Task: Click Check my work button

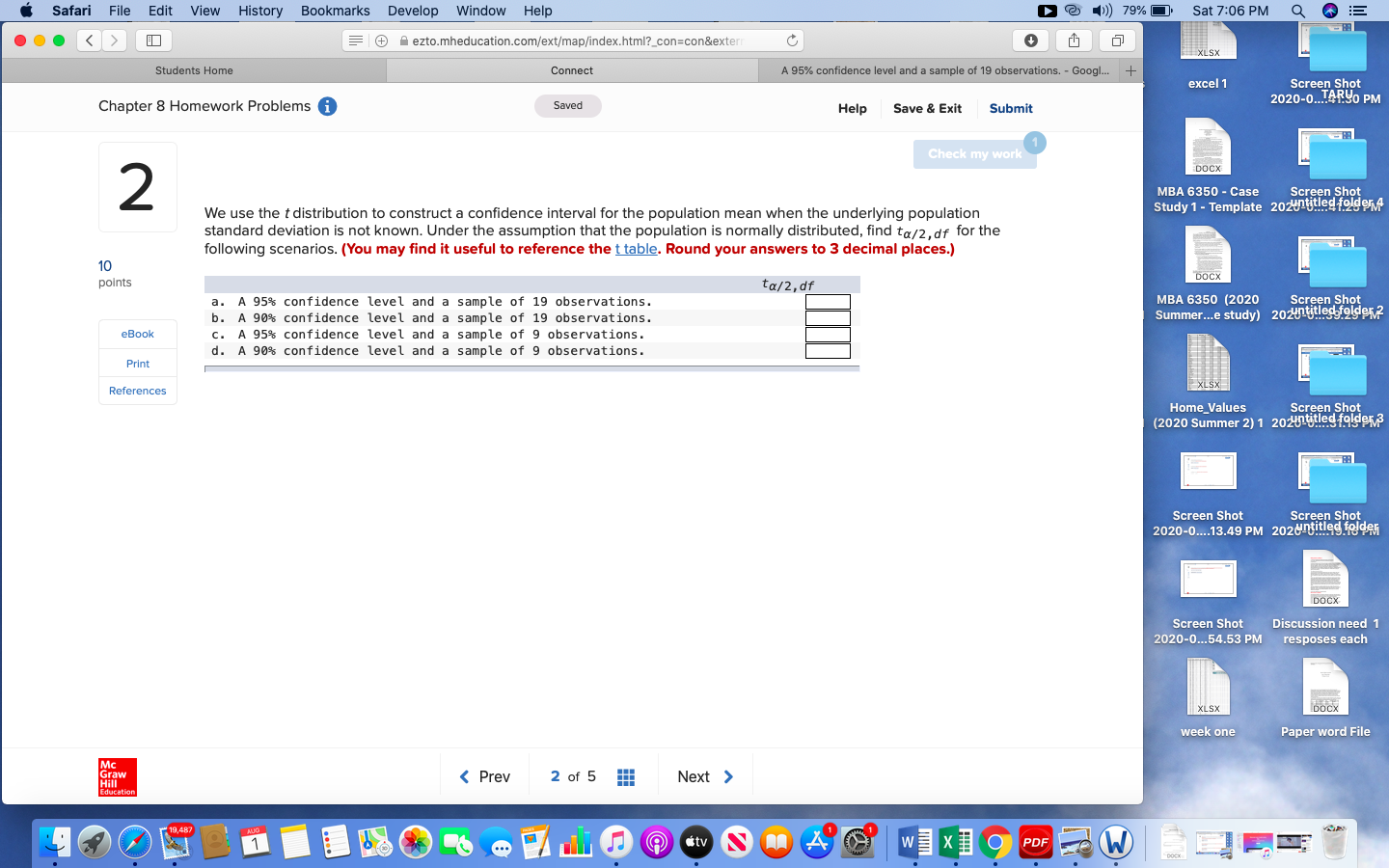Action: (974, 154)
